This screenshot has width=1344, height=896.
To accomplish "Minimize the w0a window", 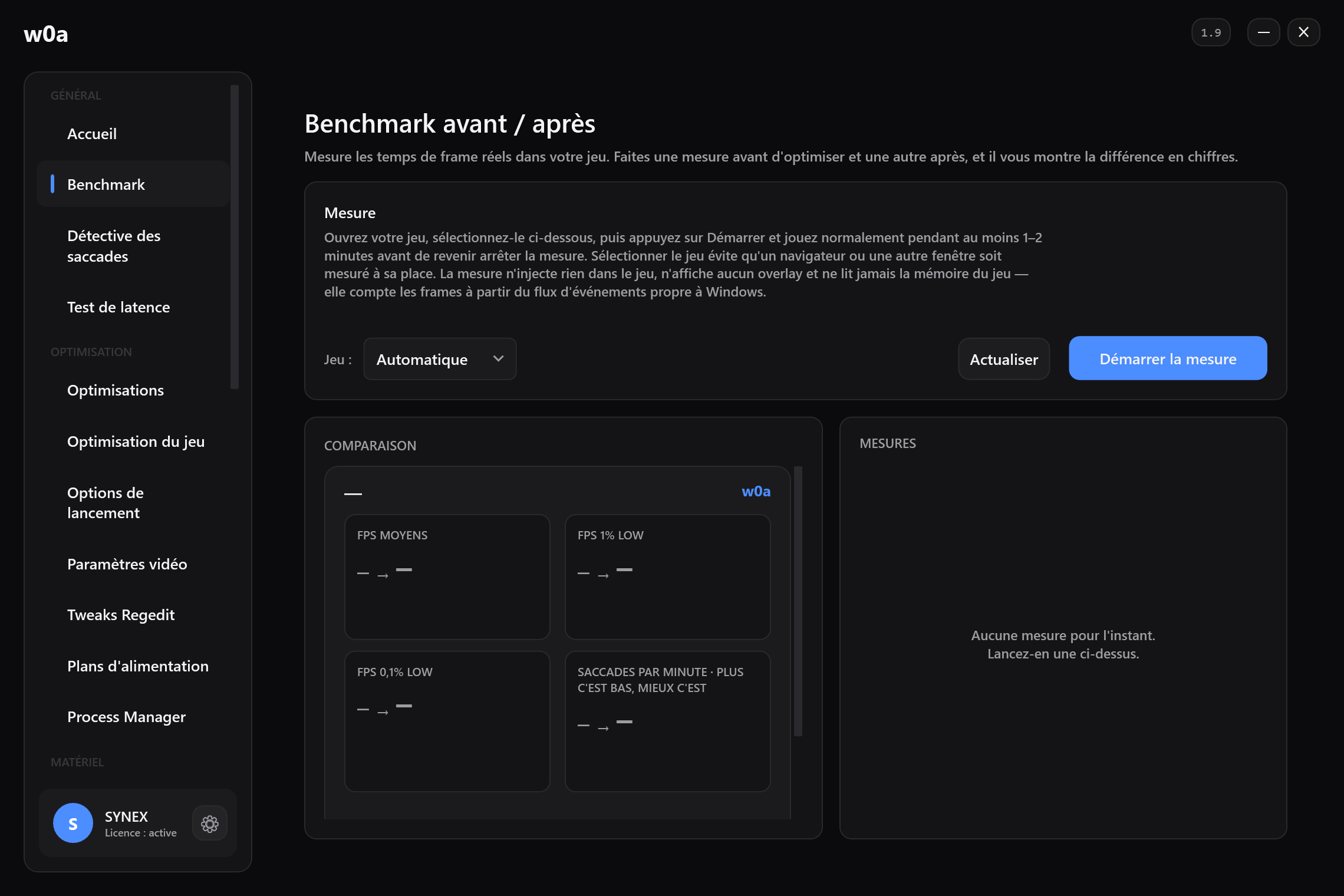I will (x=1263, y=32).
